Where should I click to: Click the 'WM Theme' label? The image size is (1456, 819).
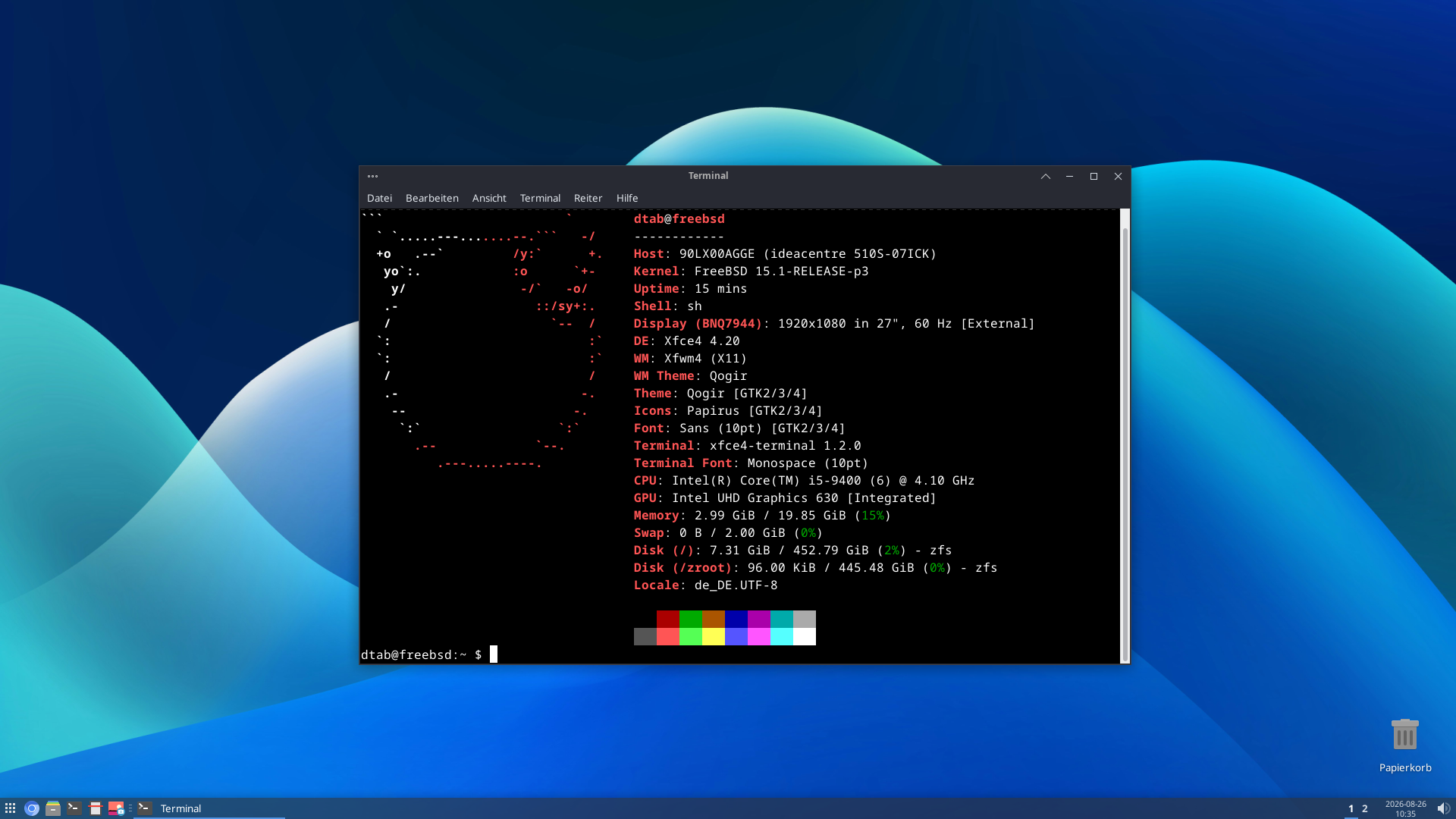664,375
